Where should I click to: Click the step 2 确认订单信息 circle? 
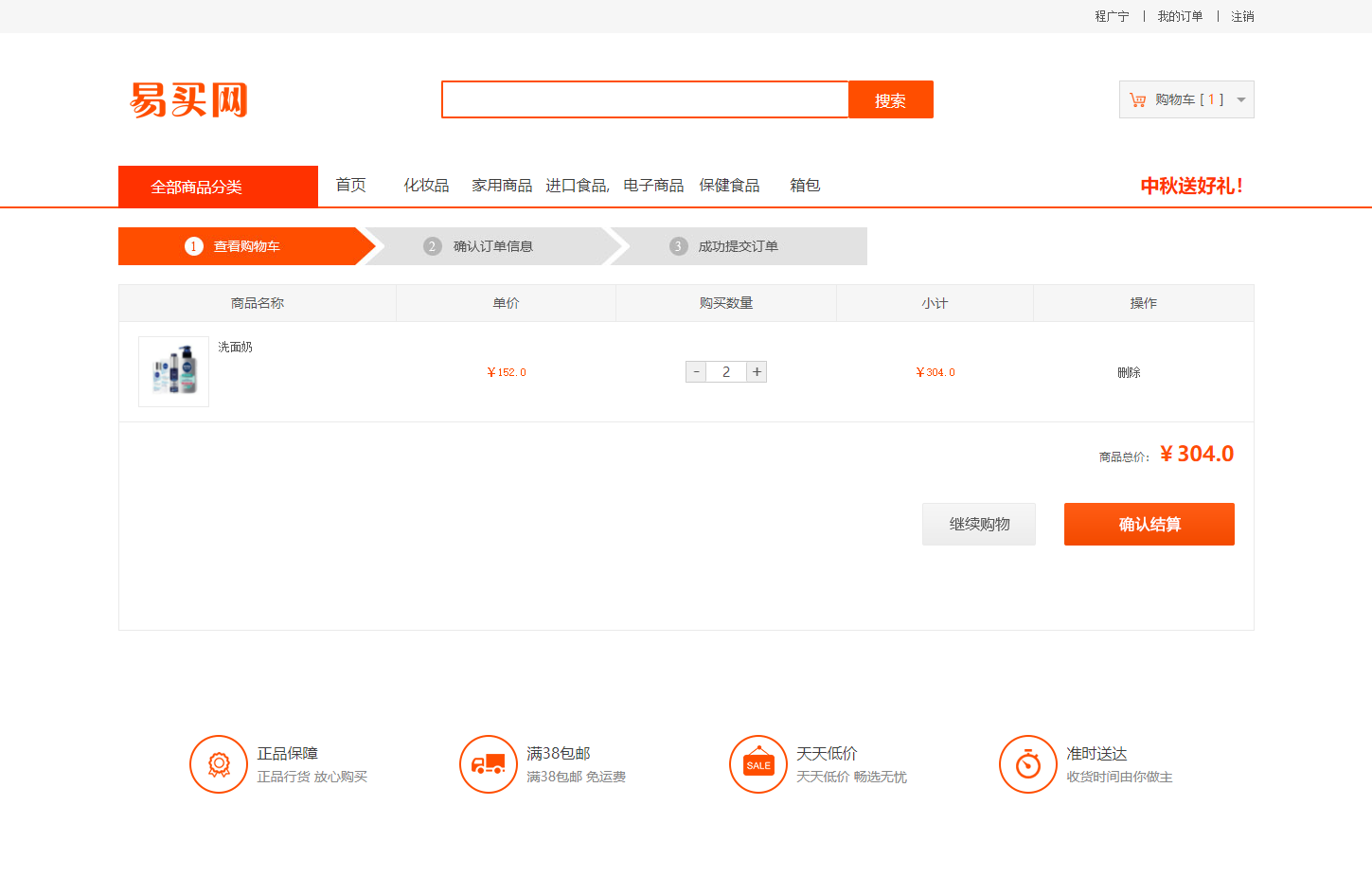[433, 245]
